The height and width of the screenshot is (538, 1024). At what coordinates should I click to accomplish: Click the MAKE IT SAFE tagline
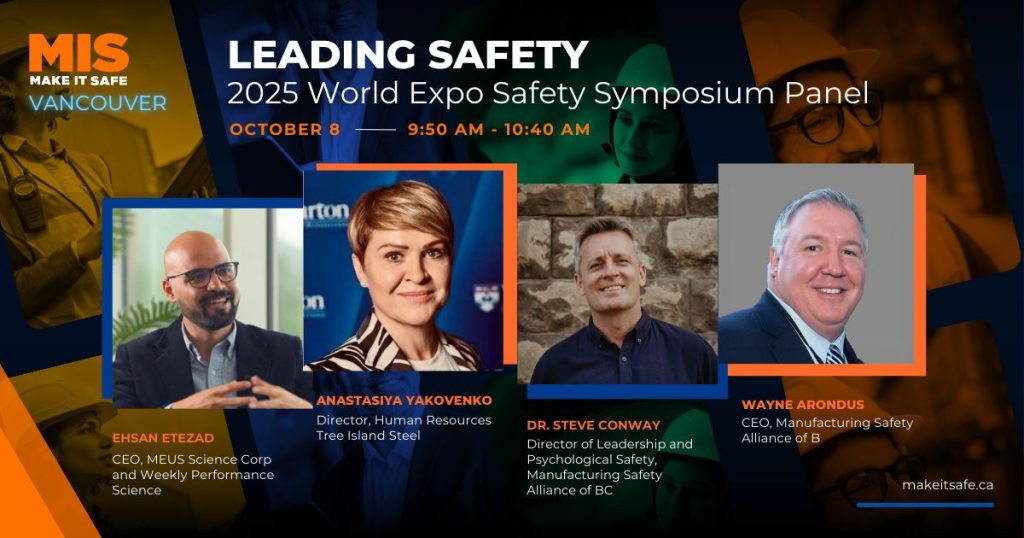(x=78, y=80)
